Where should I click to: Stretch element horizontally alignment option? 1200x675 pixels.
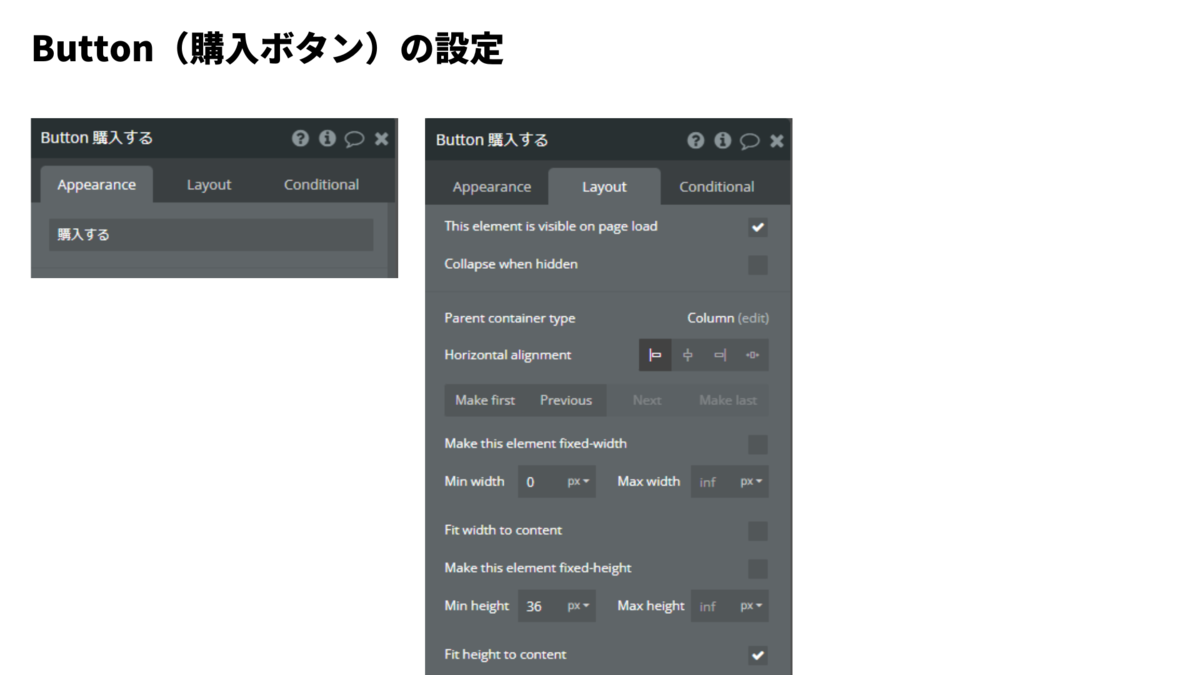753,355
